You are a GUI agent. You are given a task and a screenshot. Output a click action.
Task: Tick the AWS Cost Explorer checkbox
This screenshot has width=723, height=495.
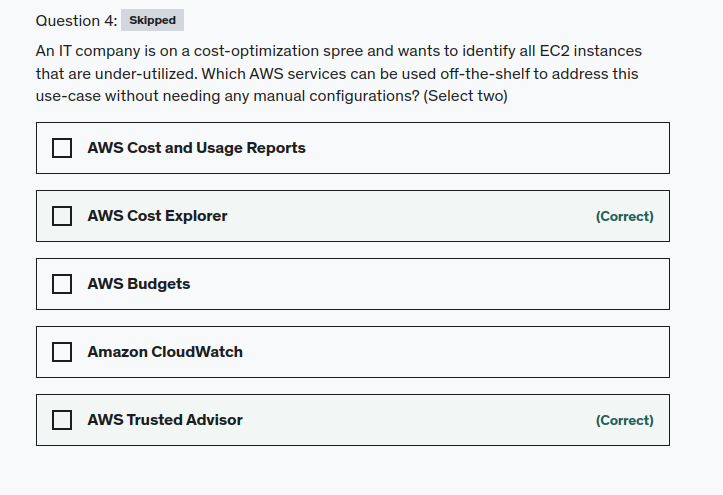62,216
